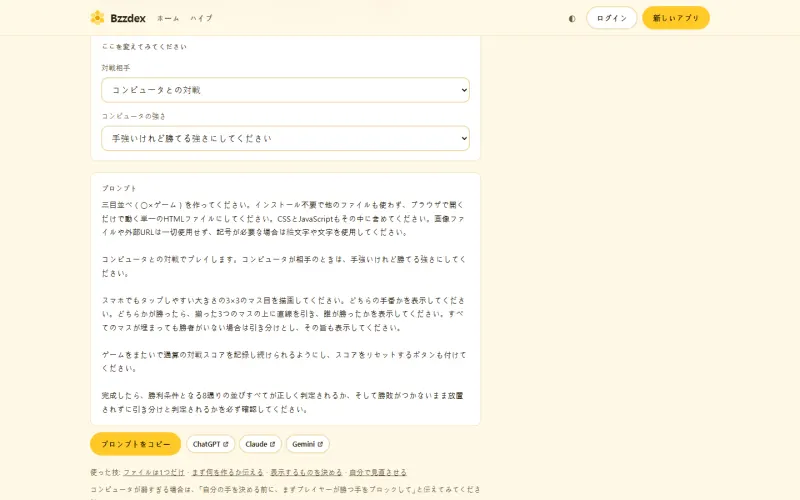Open the prompt in Claude
800x500 pixels.
[x=260, y=444]
